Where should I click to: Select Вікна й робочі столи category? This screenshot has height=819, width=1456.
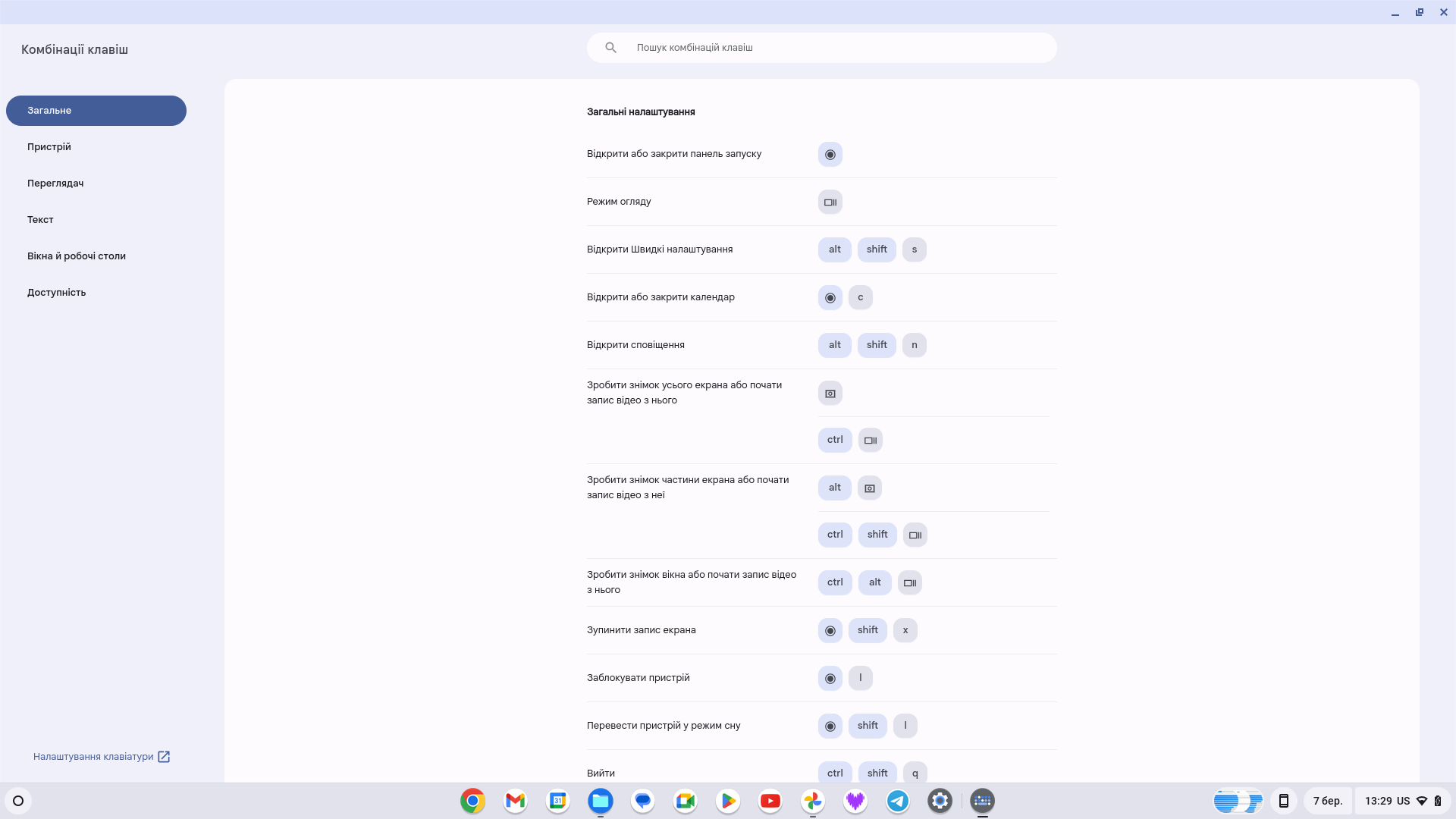click(77, 256)
